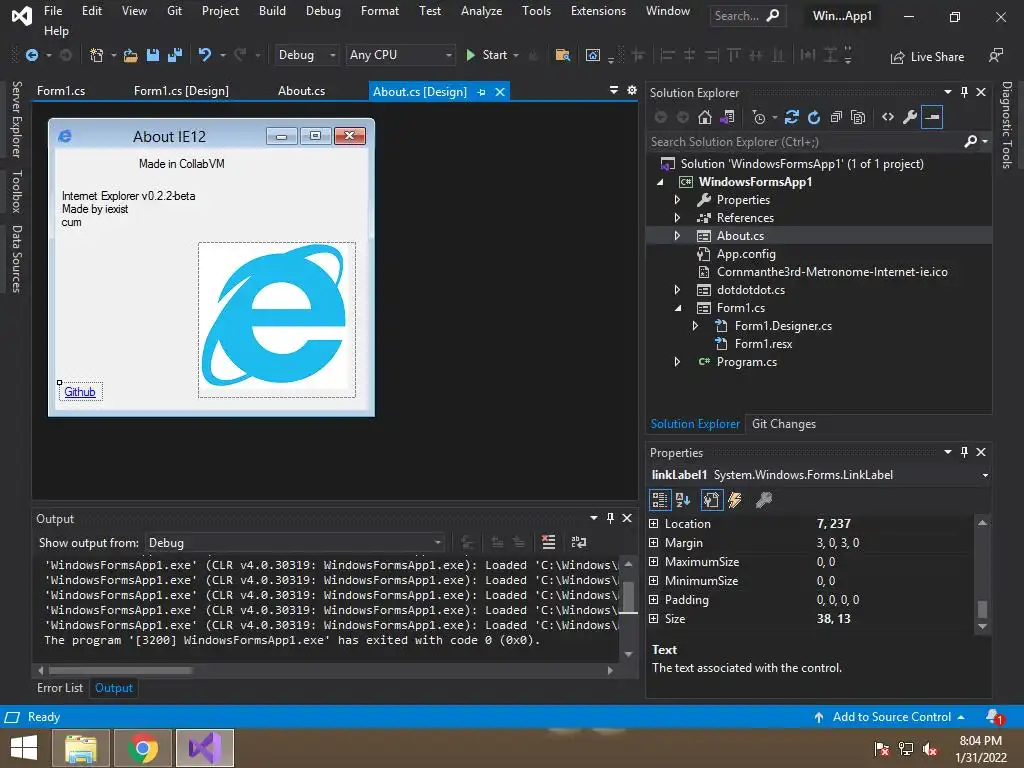Viewport: 1024px width, 768px height.
Task: Click the Properties grid vertical scrollbar thumb
Action: 982,609
